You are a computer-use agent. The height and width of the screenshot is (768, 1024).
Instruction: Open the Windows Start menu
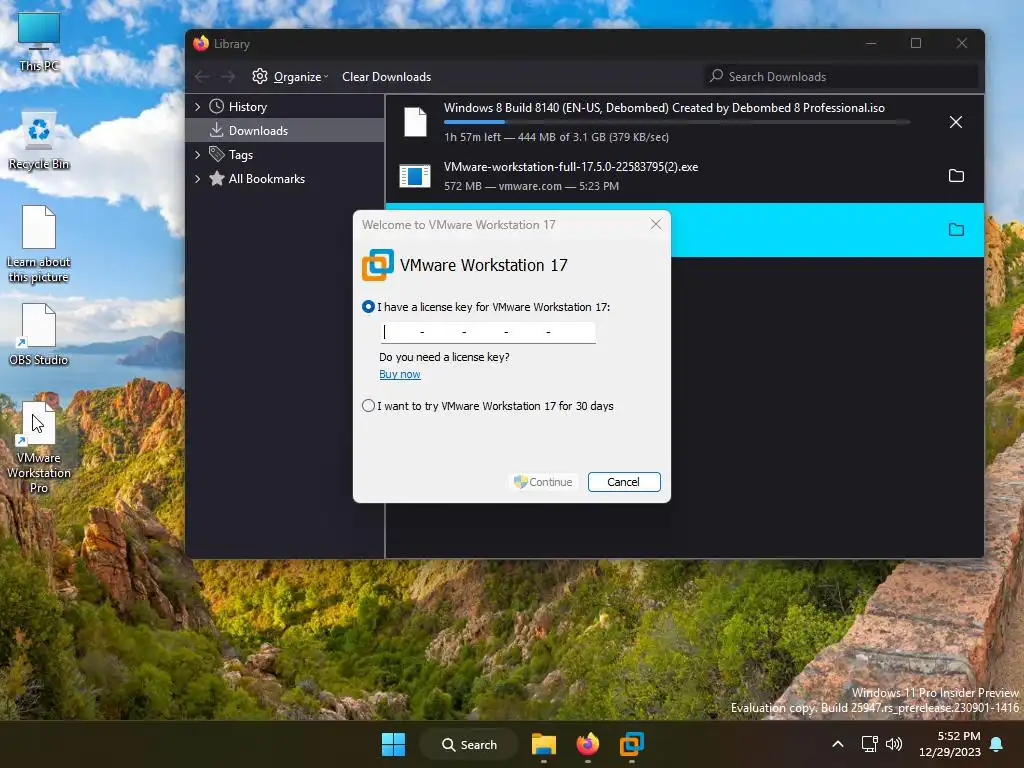393,744
